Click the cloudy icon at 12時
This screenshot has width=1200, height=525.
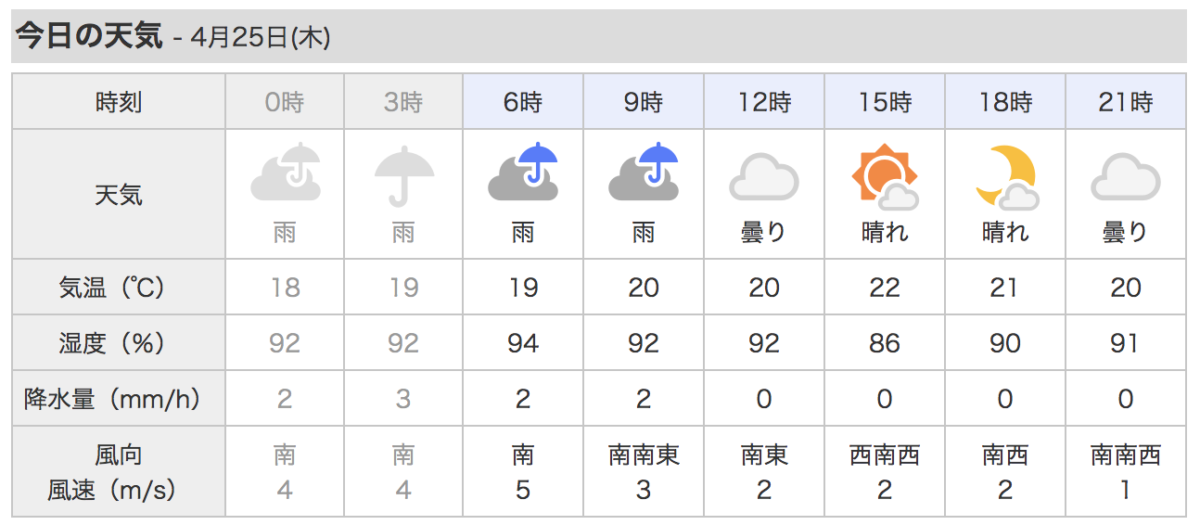pyautogui.click(x=764, y=178)
